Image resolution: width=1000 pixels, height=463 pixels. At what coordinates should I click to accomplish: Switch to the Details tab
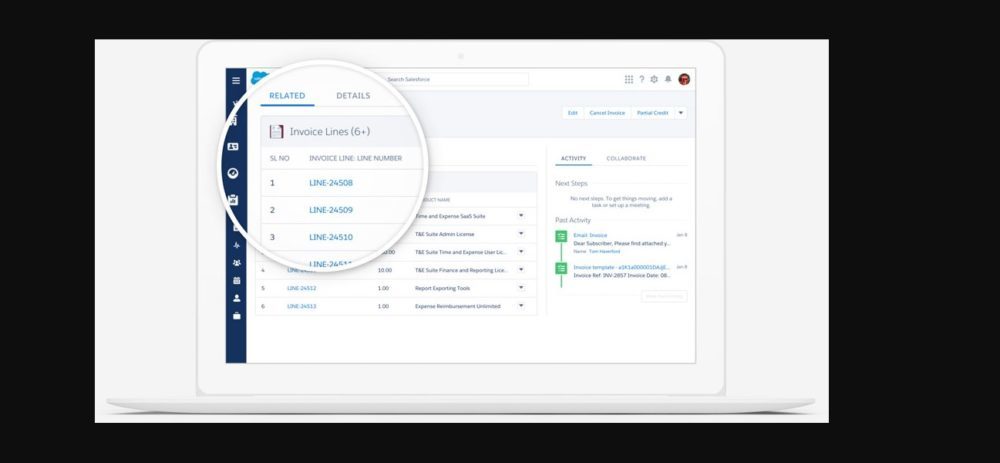(x=353, y=96)
